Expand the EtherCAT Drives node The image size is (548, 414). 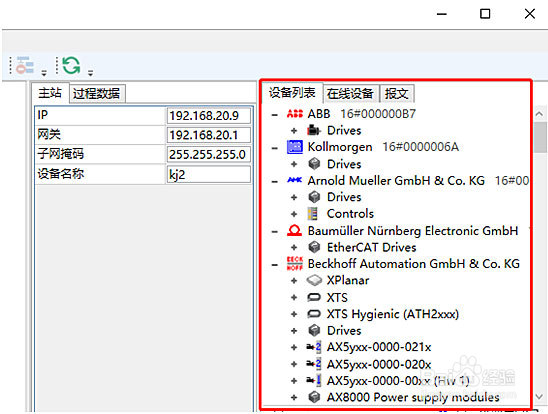coord(294,248)
